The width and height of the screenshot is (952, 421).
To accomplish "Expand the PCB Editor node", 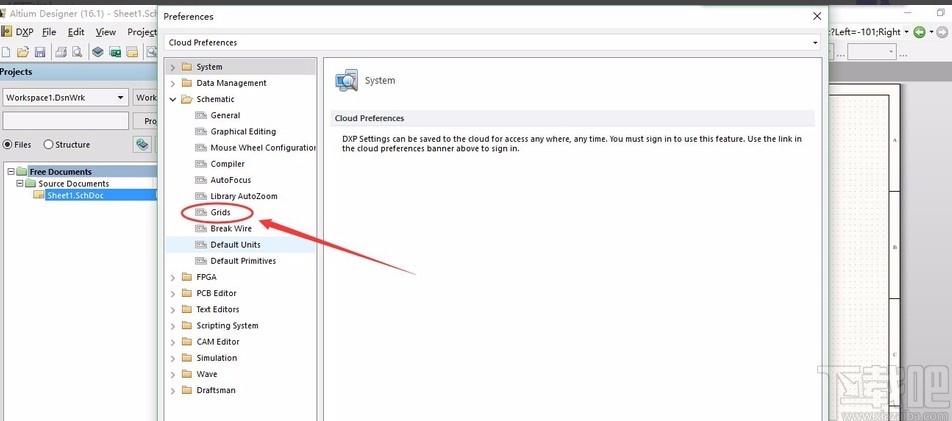I will (173, 293).
